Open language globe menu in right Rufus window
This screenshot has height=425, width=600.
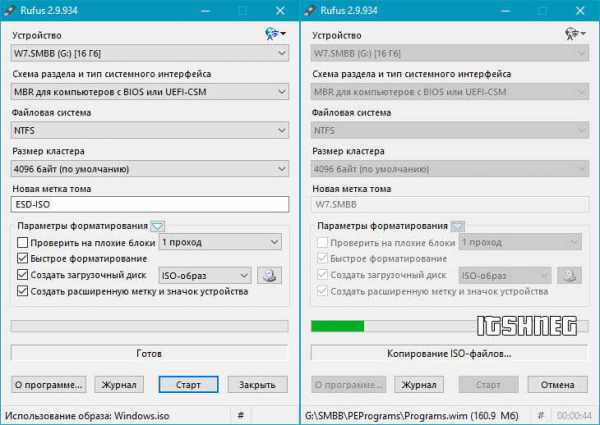pyautogui.click(x=575, y=34)
